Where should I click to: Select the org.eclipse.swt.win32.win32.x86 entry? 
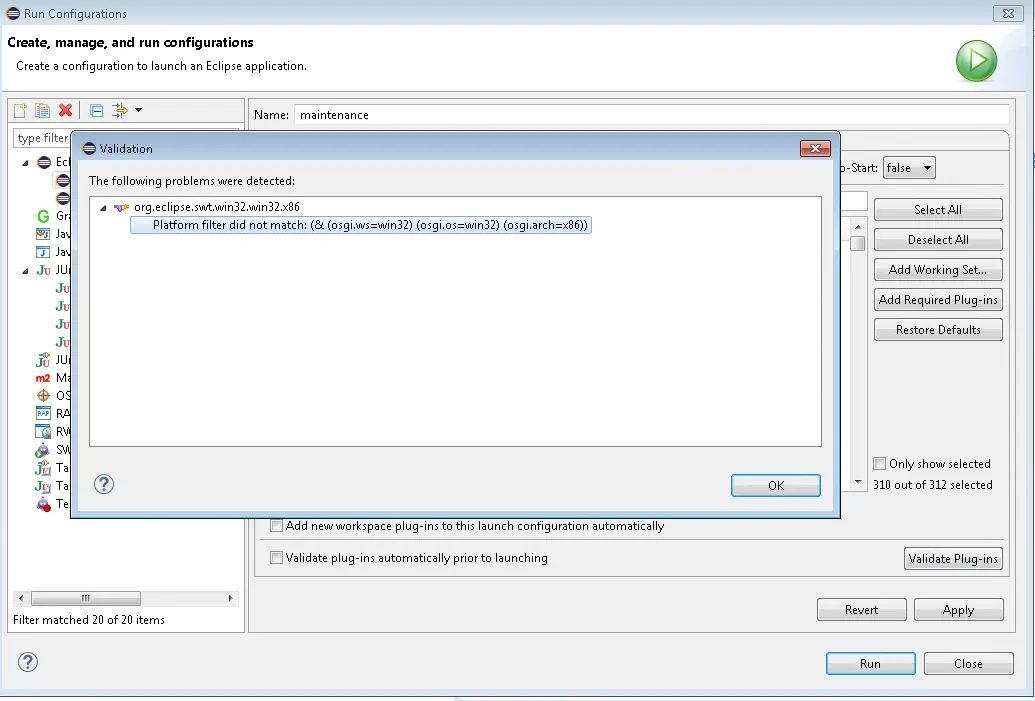(x=217, y=207)
